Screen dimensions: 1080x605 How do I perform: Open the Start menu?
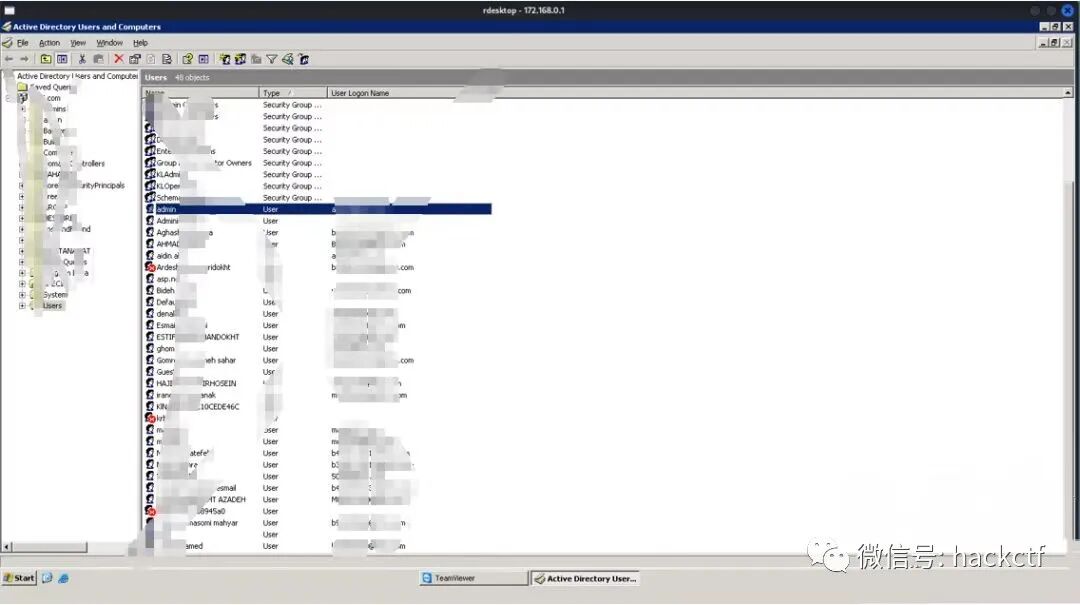click(x=19, y=578)
